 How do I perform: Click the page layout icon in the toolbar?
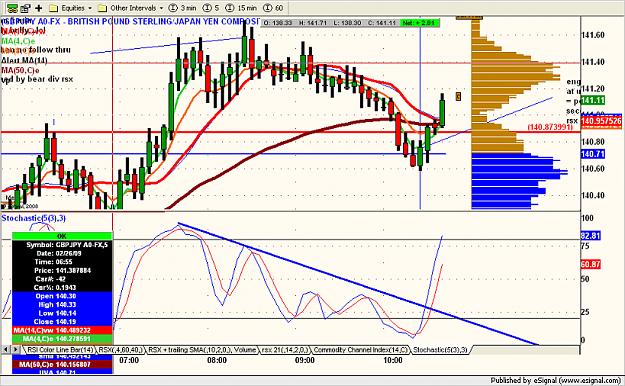click(x=26, y=8)
